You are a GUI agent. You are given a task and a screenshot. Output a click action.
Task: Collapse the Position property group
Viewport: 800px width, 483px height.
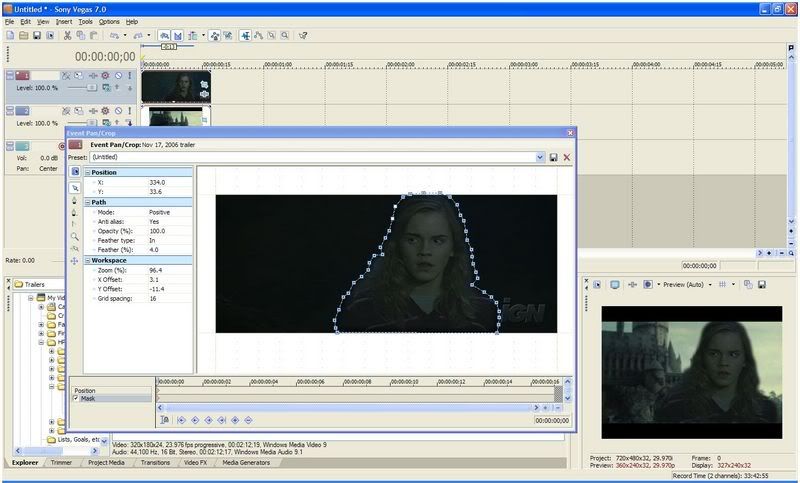tap(87, 172)
